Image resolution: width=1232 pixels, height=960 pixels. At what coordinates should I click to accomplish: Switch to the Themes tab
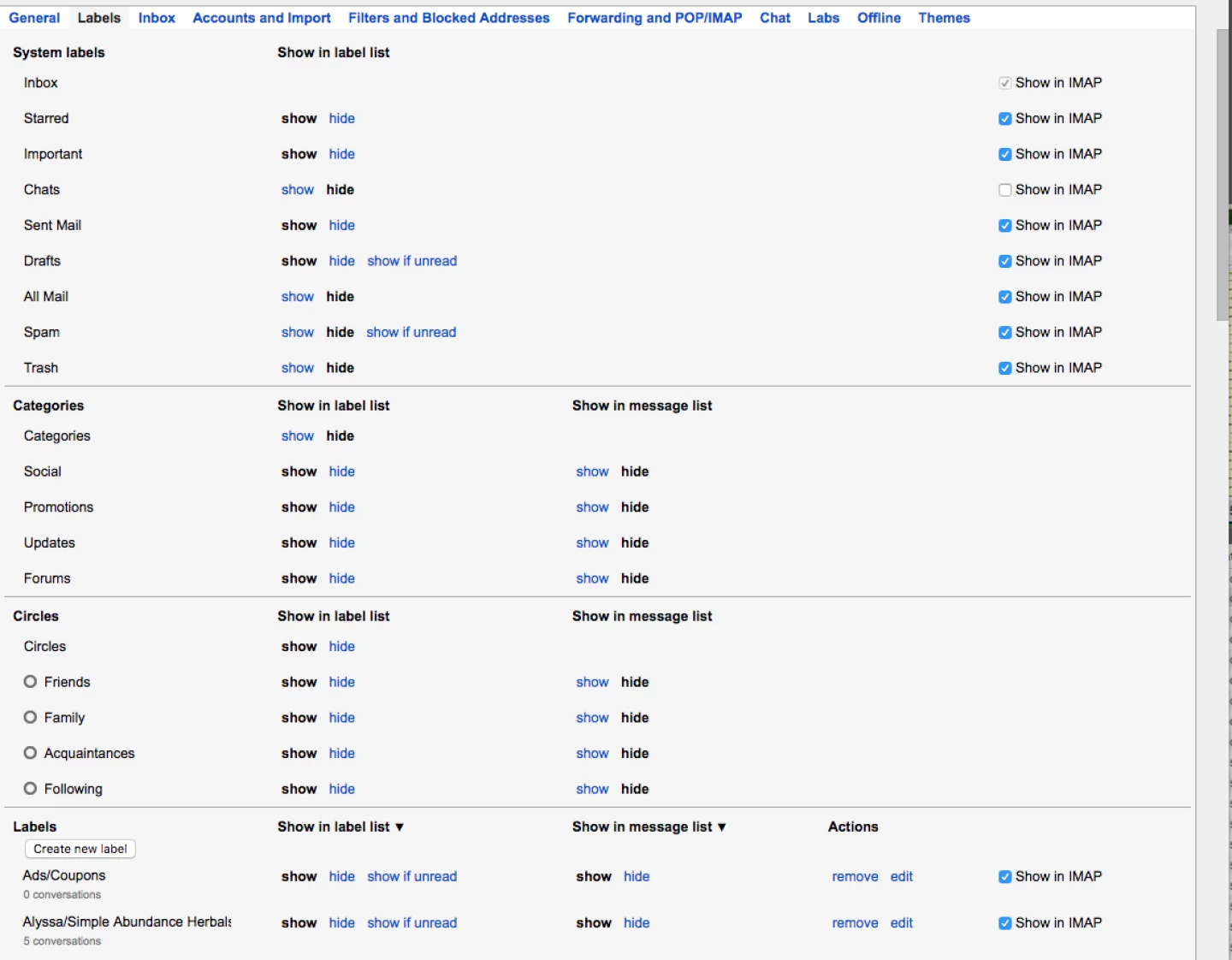[944, 17]
